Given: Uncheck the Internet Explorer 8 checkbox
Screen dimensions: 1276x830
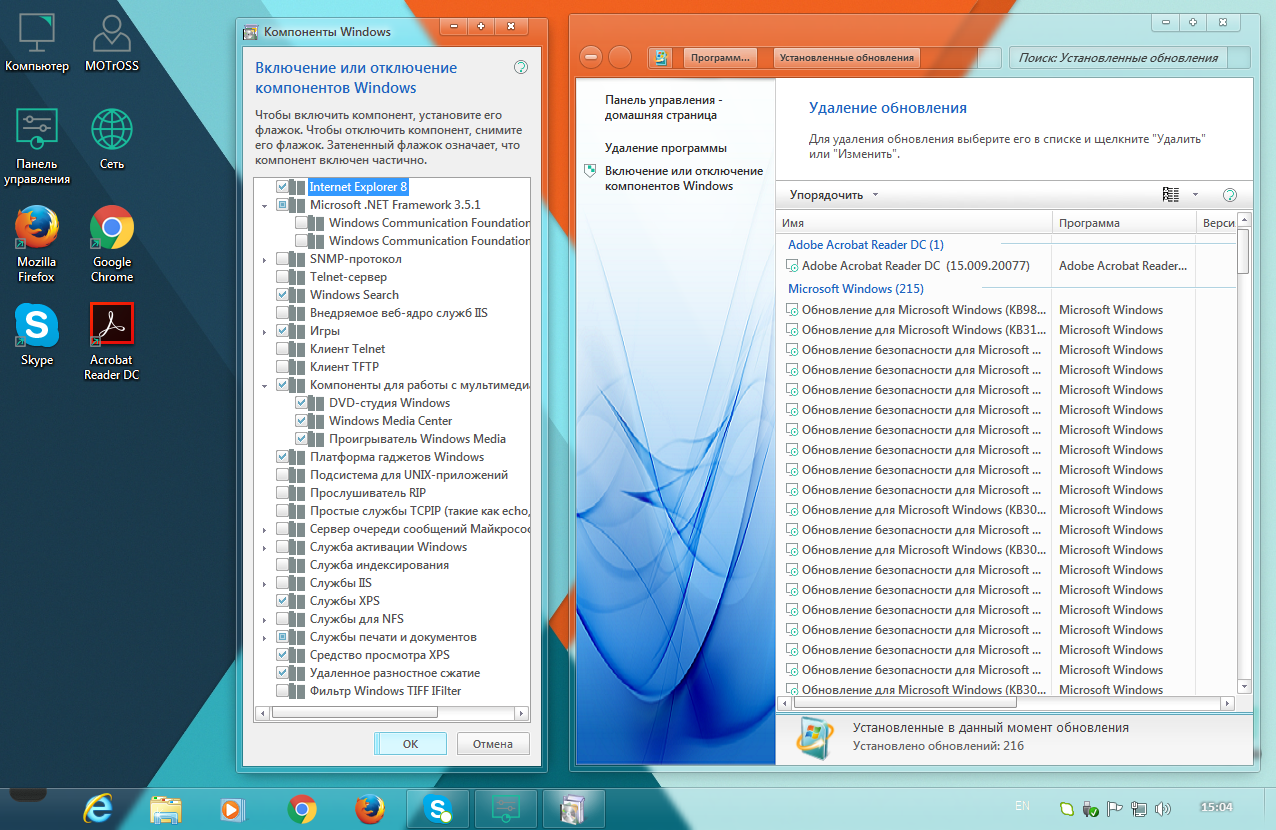Looking at the screenshot, I should (x=282, y=187).
